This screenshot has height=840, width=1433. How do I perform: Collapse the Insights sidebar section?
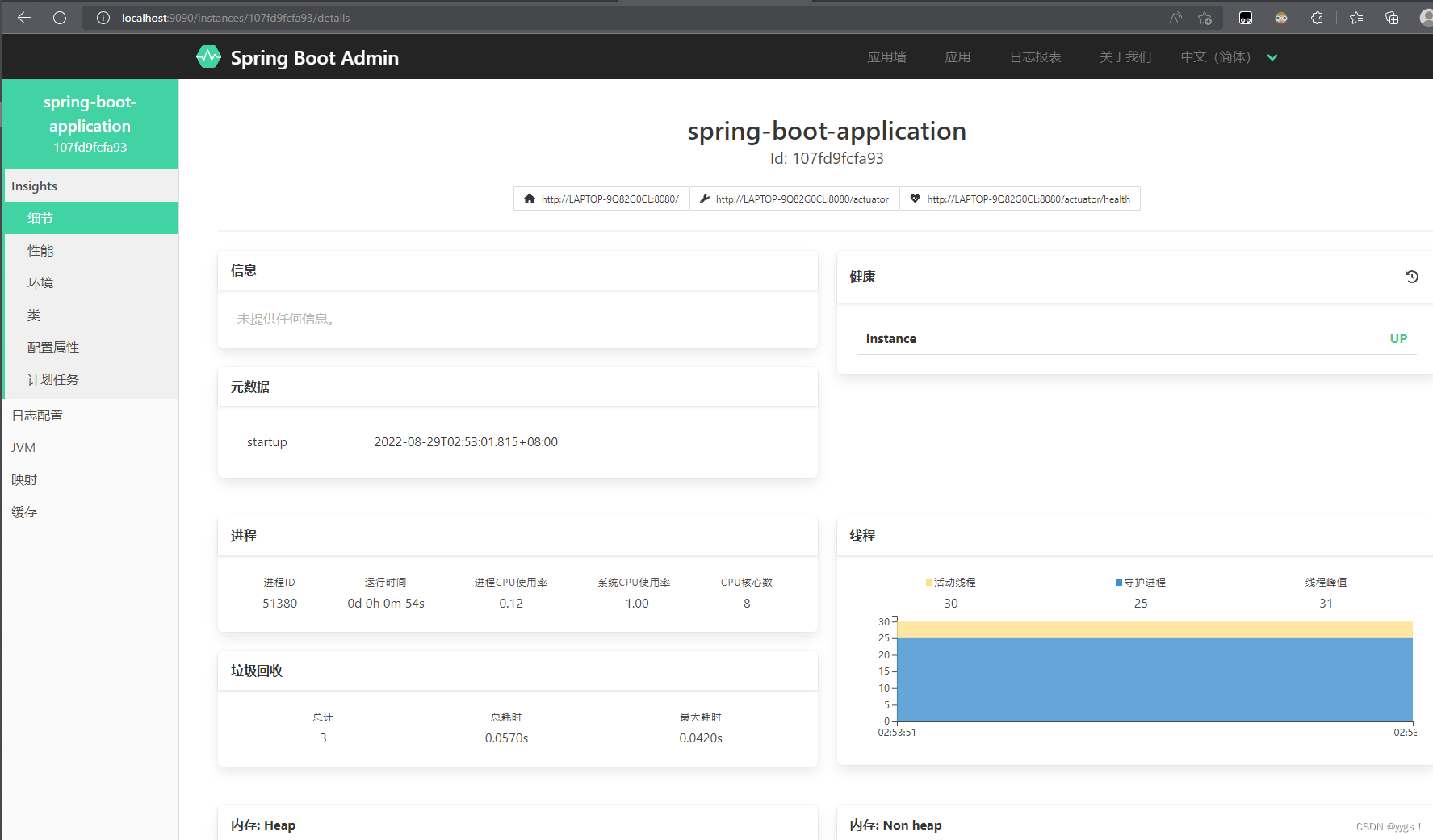pyautogui.click(x=91, y=186)
